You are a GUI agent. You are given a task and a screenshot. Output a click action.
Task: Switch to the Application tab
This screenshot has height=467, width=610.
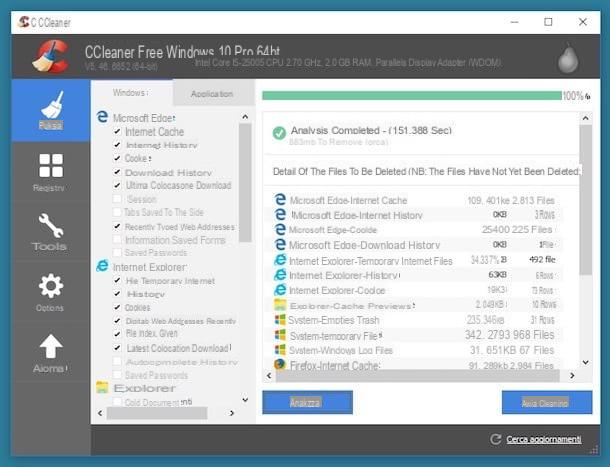[212, 93]
